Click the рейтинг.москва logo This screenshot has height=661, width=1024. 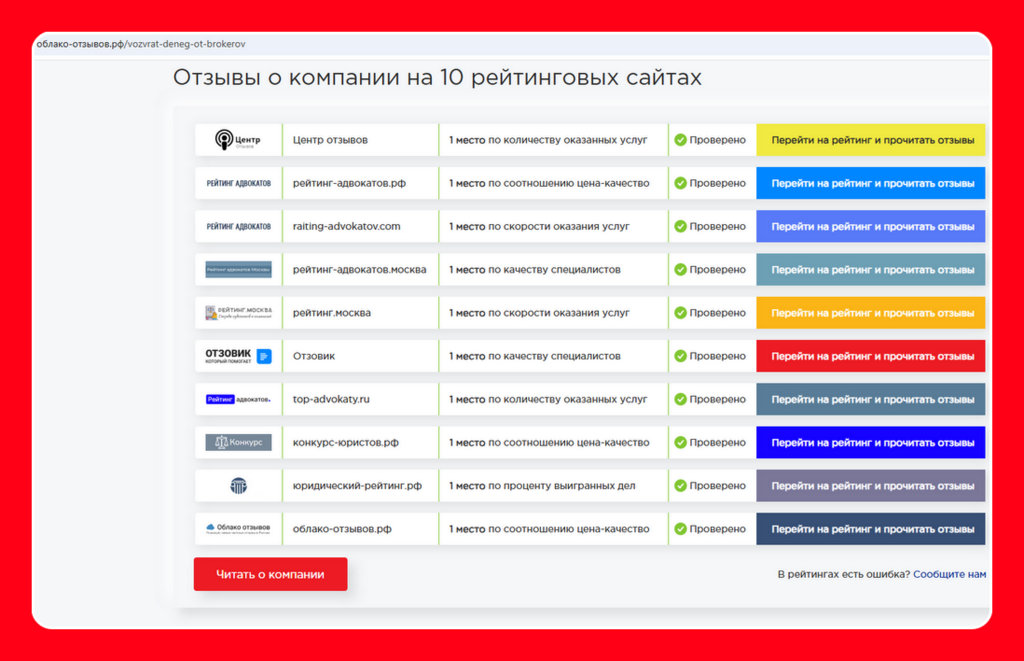pos(238,313)
